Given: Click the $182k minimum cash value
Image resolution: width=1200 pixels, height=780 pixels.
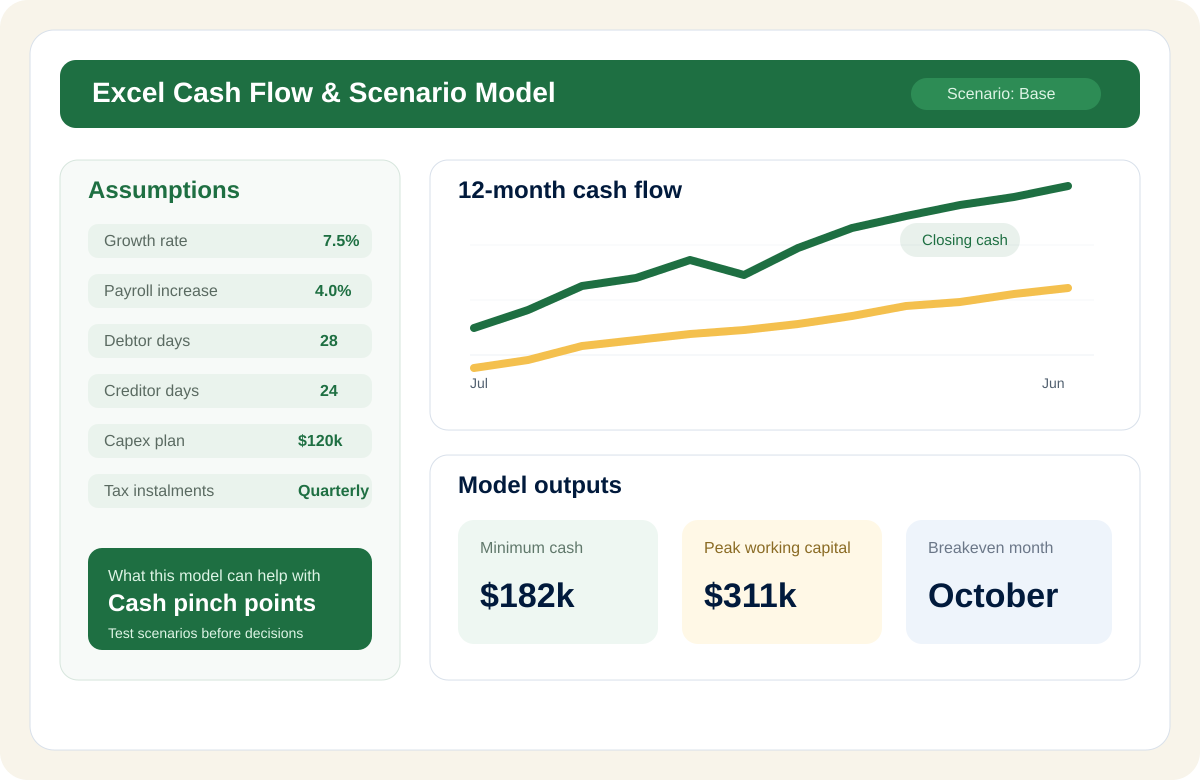Looking at the screenshot, I should 527,595.
